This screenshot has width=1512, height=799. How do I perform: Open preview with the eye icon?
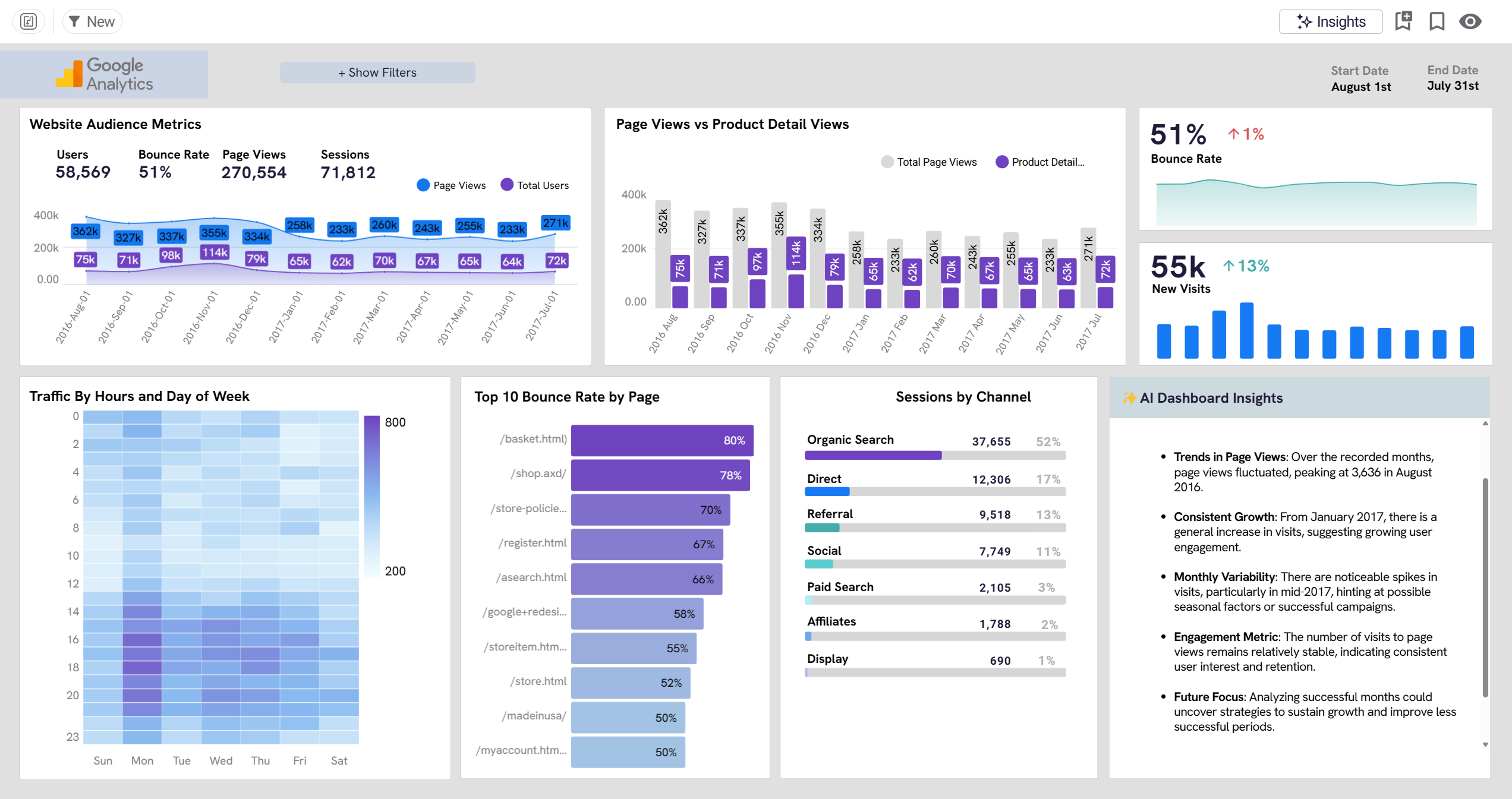[x=1470, y=21]
